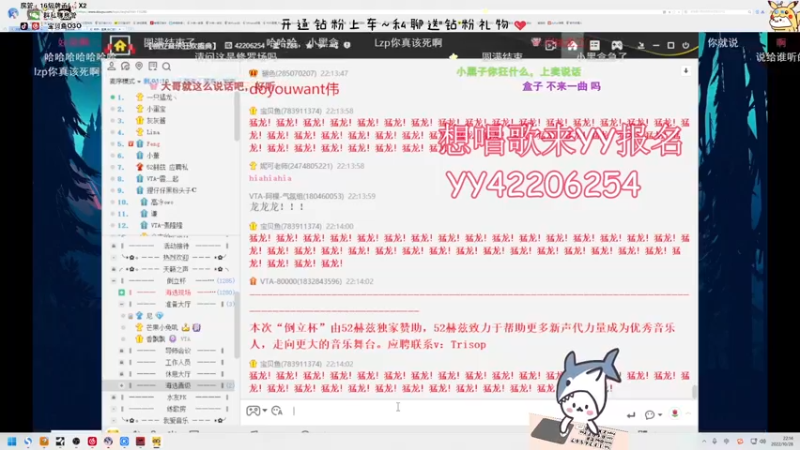Viewport: 800px width, 450px height.
Task: Click the chat area scrollbar thumb
Action: point(694,392)
